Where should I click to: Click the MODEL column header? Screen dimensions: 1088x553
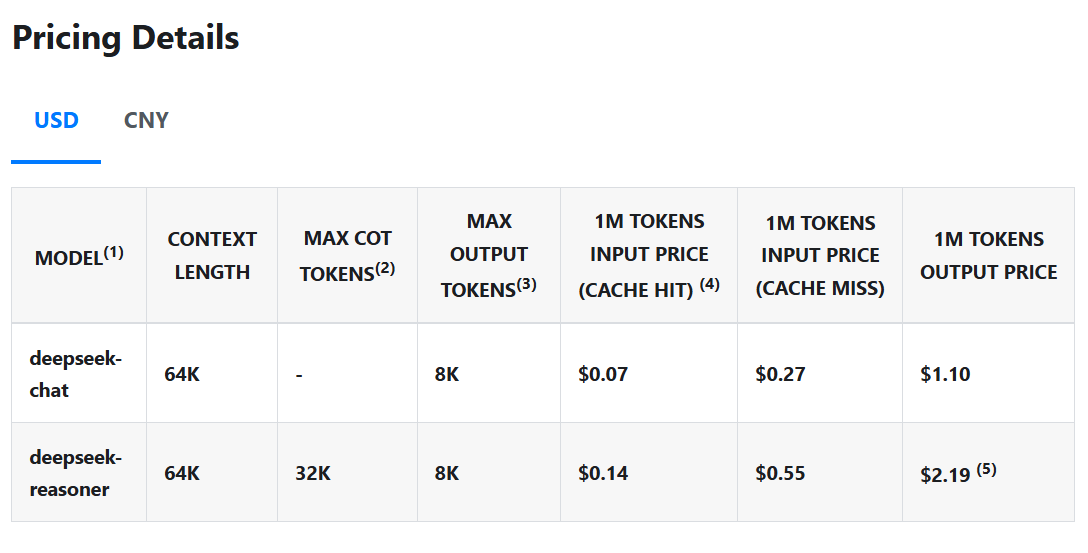tap(79, 257)
